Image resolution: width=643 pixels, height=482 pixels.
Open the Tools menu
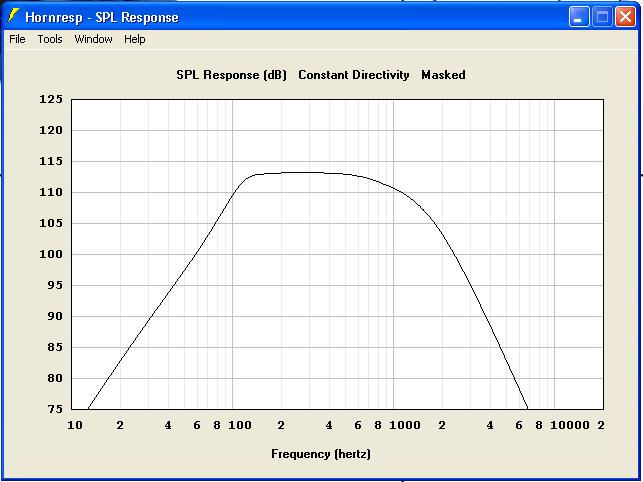pos(50,39)
